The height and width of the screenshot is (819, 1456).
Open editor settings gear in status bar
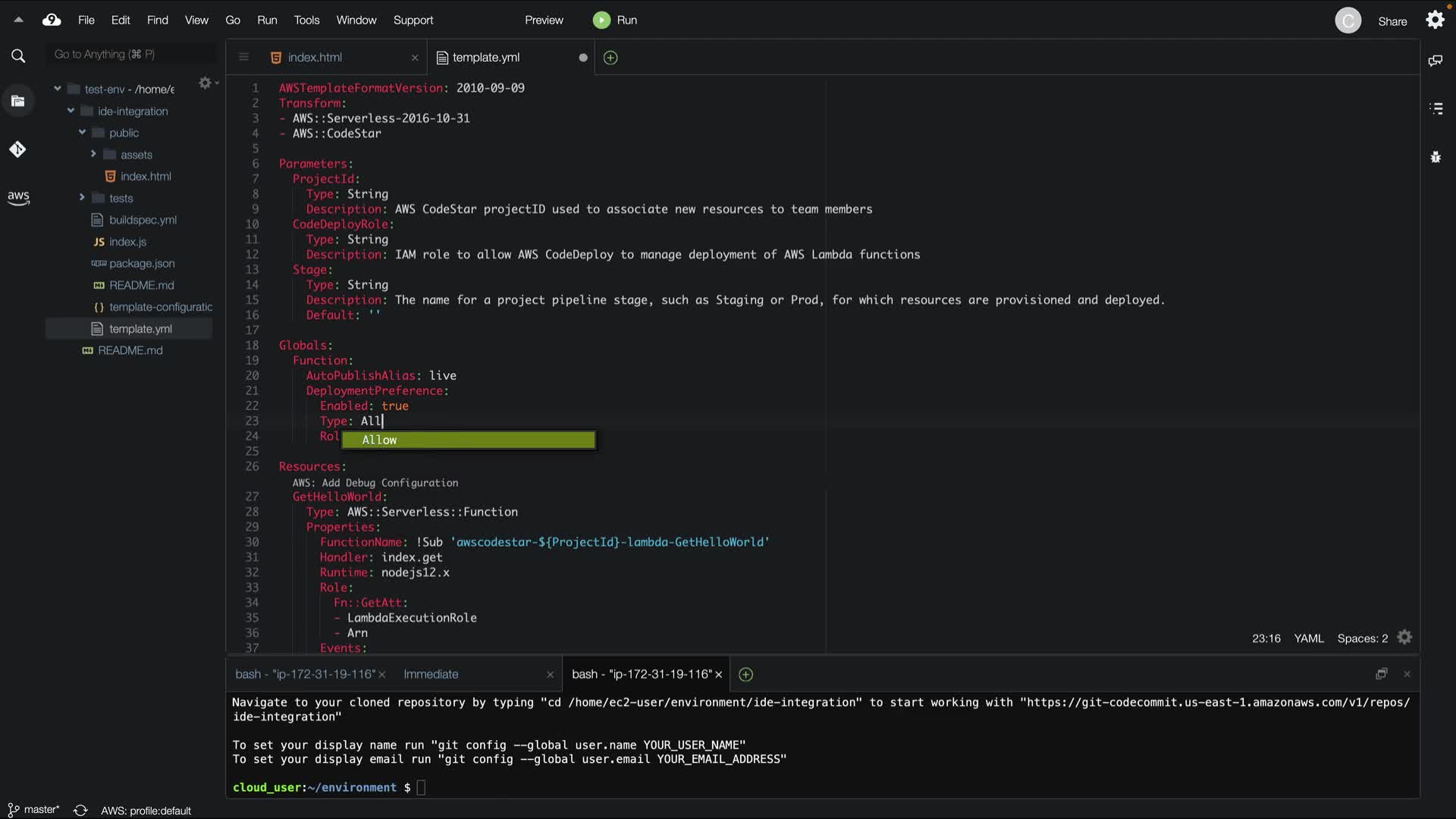click(x=1404, y=638)
